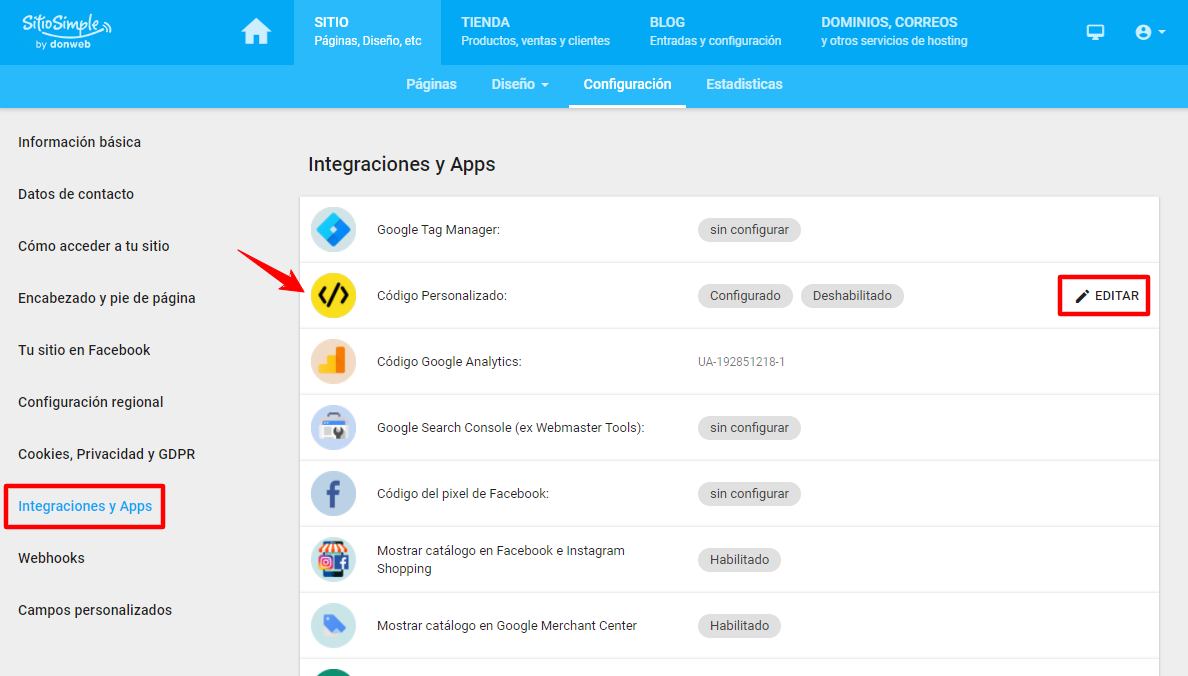Viewport: 1188px width, 676px height.
Task: Go to the home dashboard icon
Action: (x=256, y=32)
